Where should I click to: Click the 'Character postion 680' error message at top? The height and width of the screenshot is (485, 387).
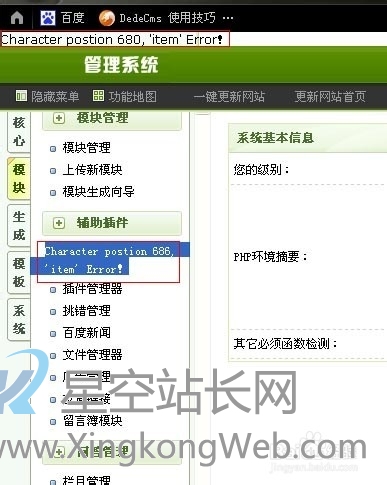coord(112,40)
